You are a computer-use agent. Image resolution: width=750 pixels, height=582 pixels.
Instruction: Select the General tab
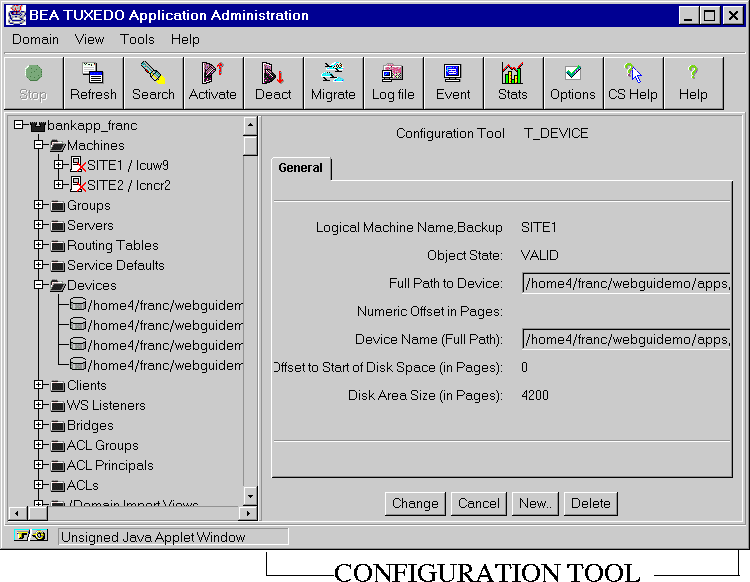(x=300, y=168)
